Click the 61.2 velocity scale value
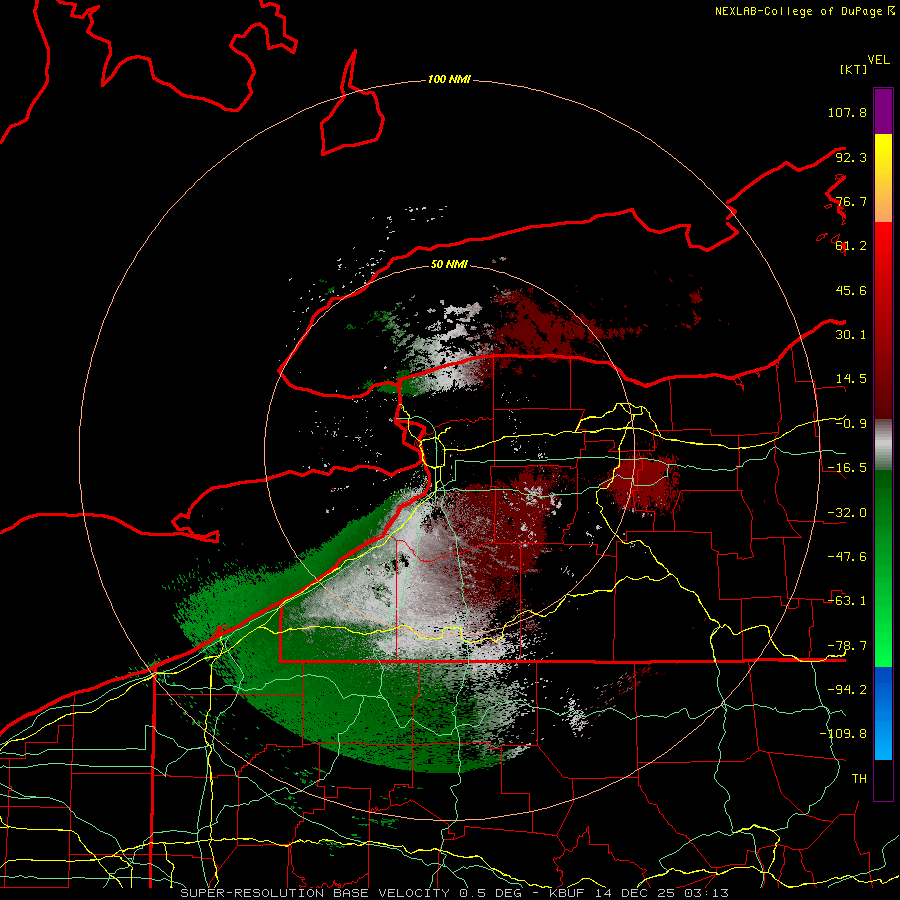Screen dimensions: 900x900 (x=851, y=246)
